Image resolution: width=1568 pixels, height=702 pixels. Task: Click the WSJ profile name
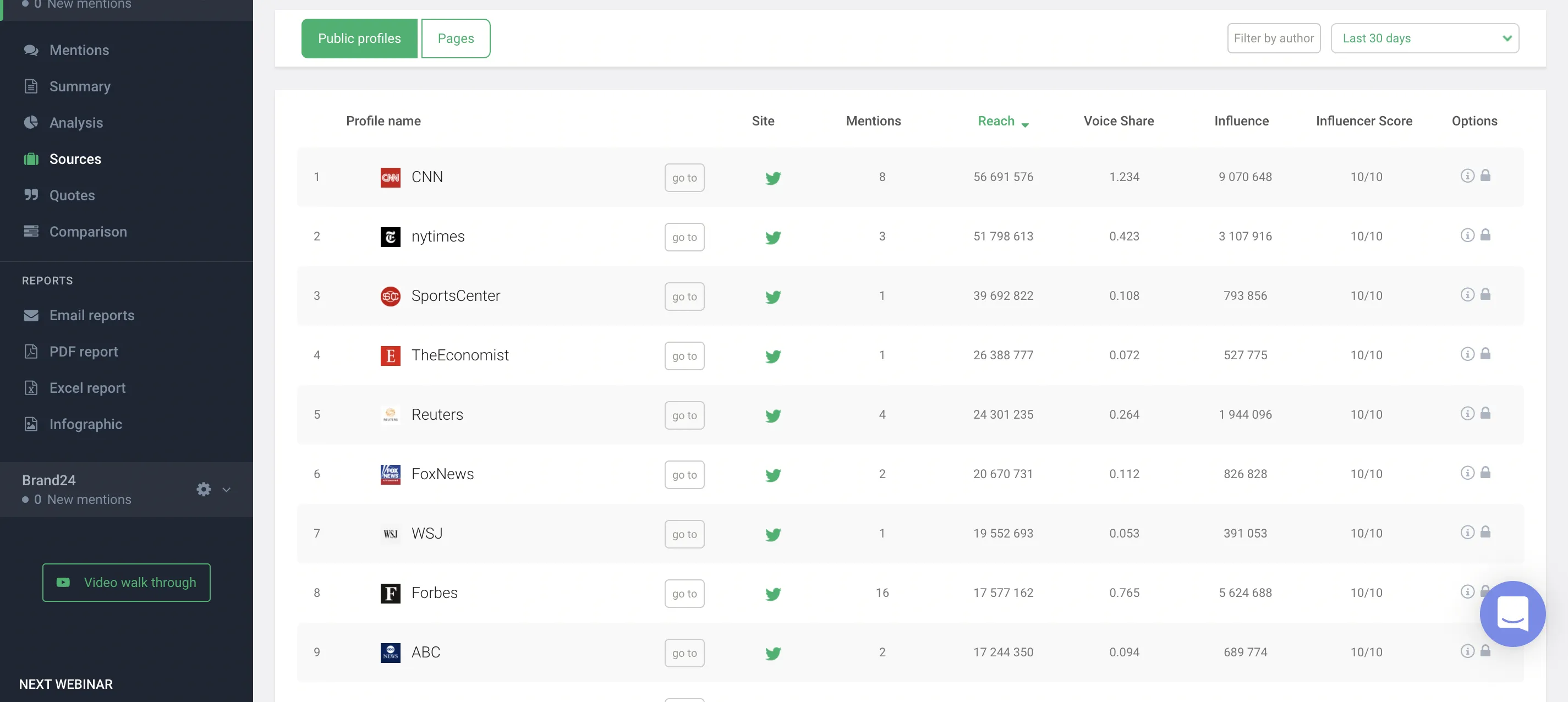click(x=427, y=533)
